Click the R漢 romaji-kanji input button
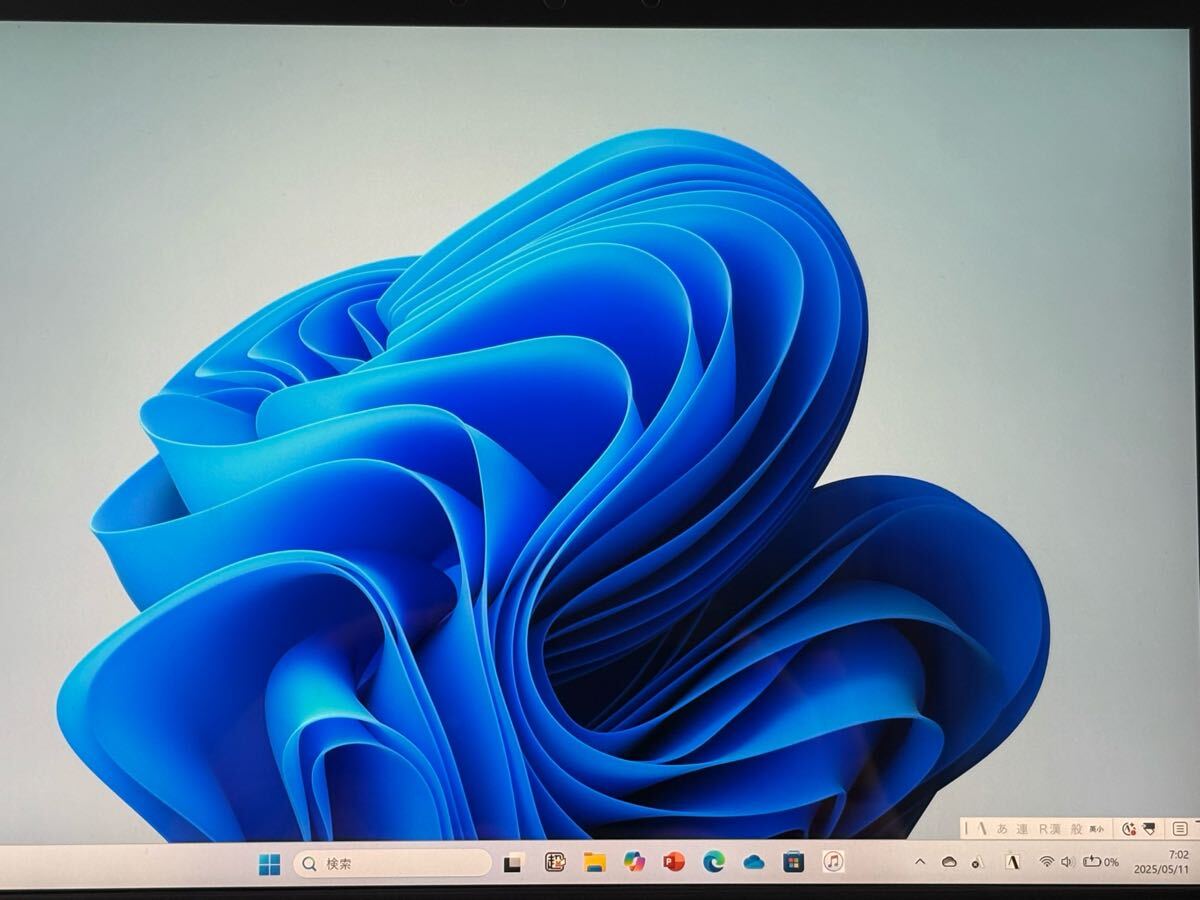 pos(1050,829)
